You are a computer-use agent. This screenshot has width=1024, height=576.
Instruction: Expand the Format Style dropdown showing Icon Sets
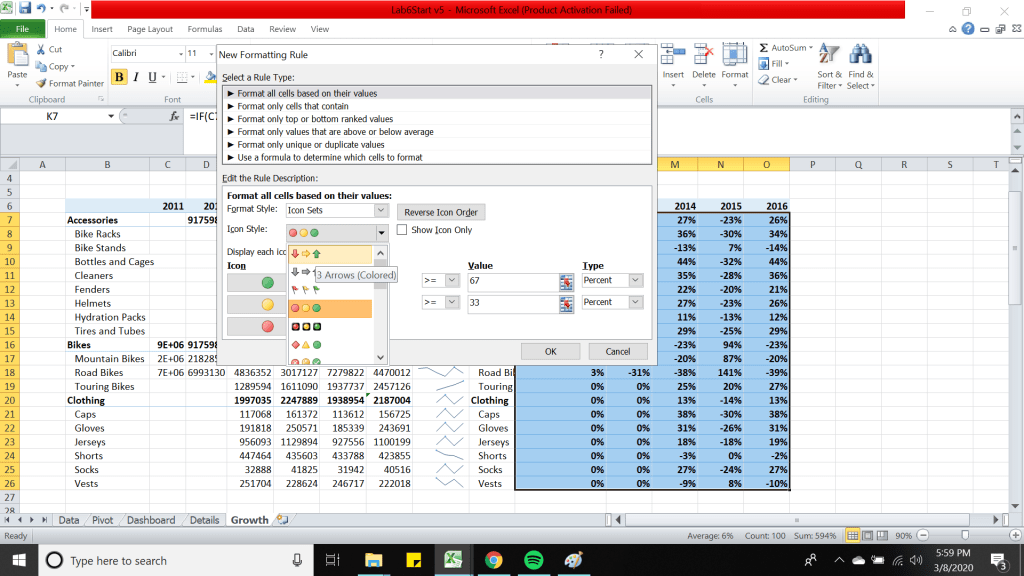pos(381,211)
